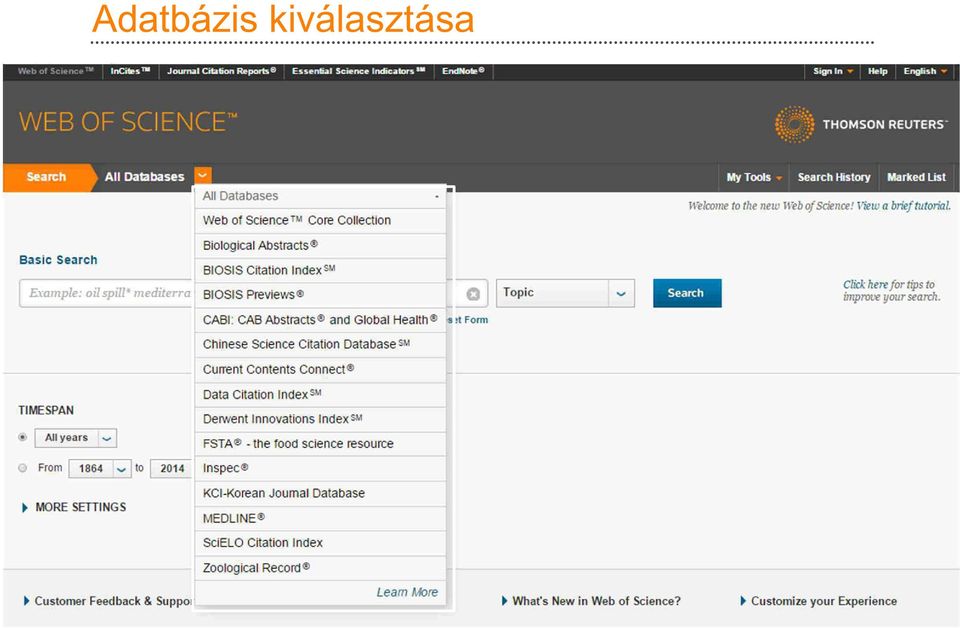Screen dimensions: 960x628
Task: Open EndNote from top bar
Action: point(463,71)
